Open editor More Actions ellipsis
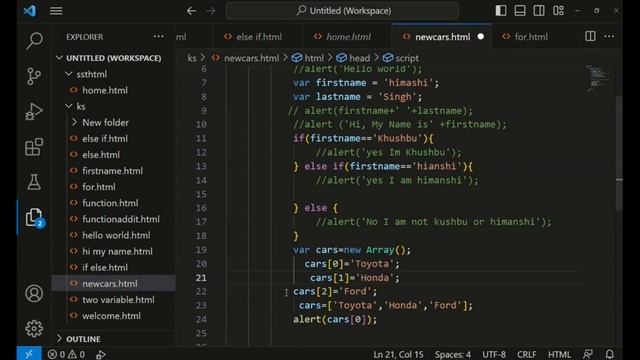The width and height of the screenshot is (640, 360). (609, 36)
